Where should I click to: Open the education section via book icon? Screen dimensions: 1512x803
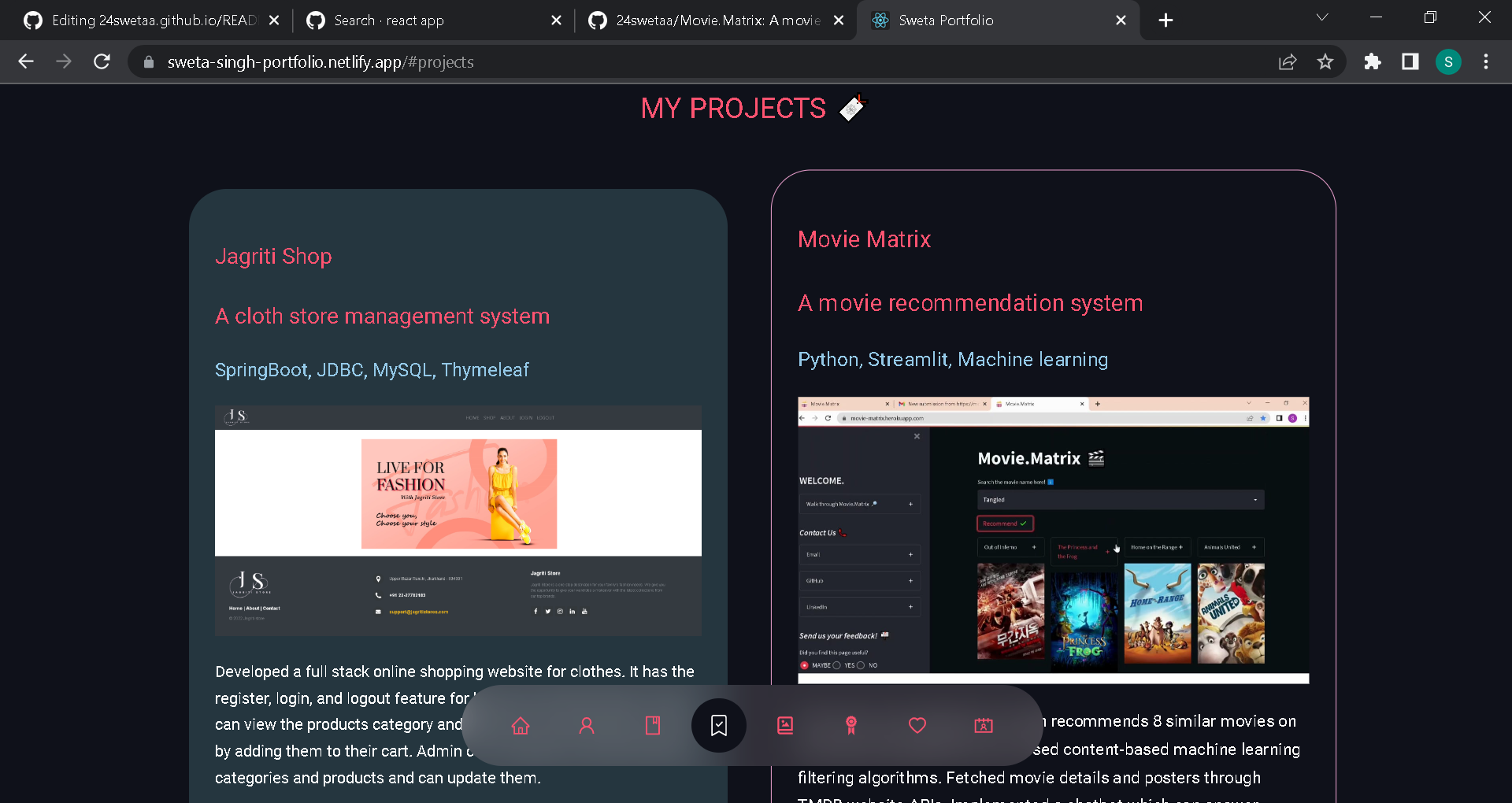[652, 726]
